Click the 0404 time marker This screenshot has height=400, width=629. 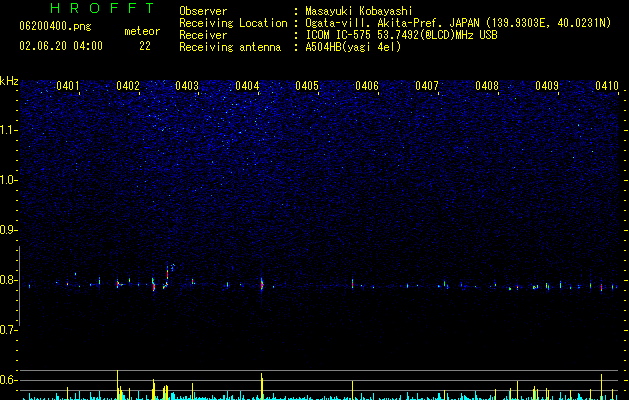247,86
